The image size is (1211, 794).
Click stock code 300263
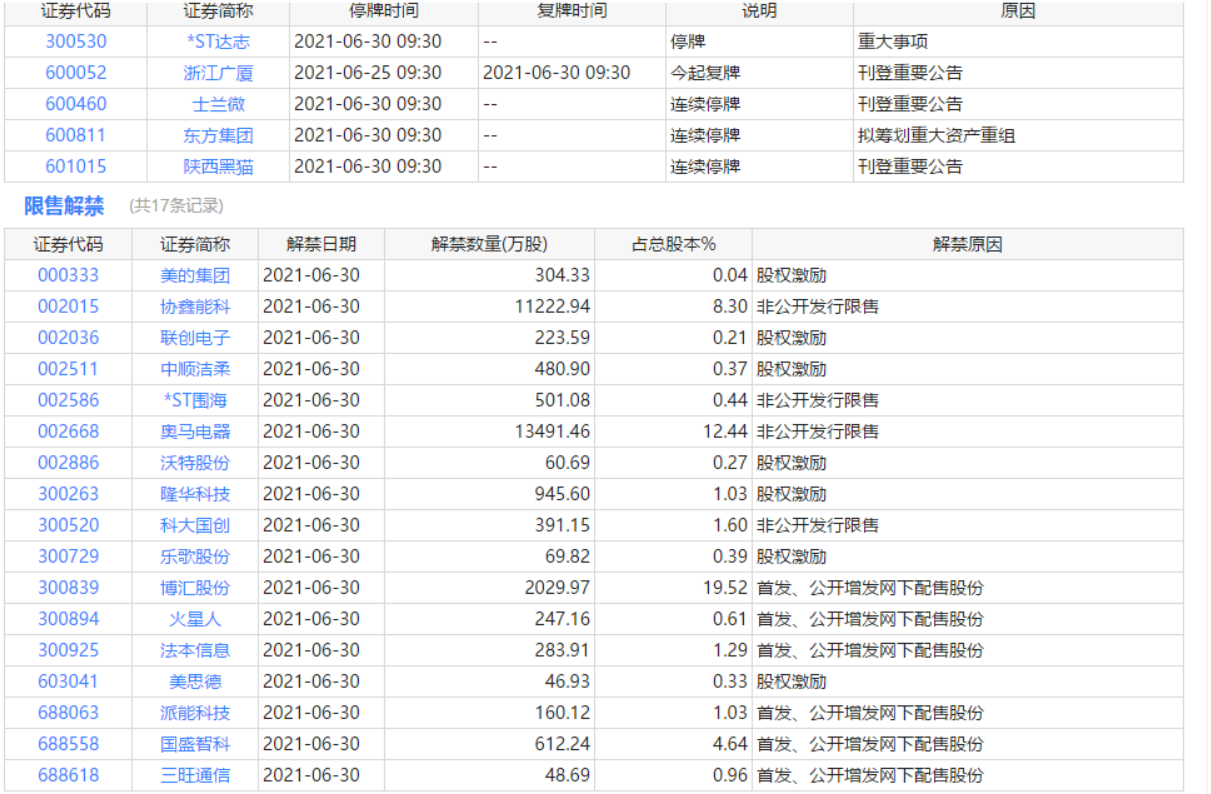[x=68, y=494]
